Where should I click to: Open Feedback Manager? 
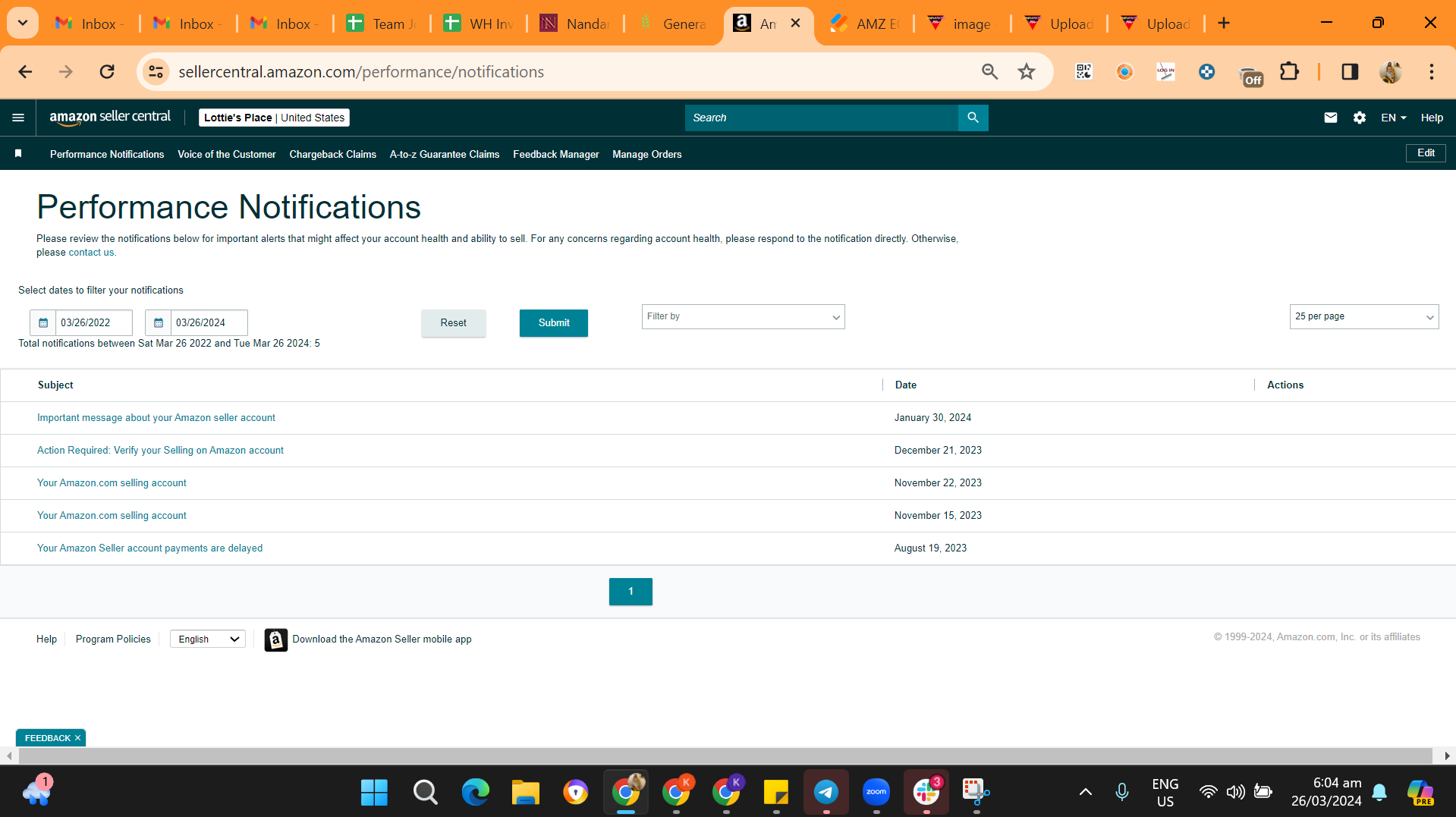[556, 155]
